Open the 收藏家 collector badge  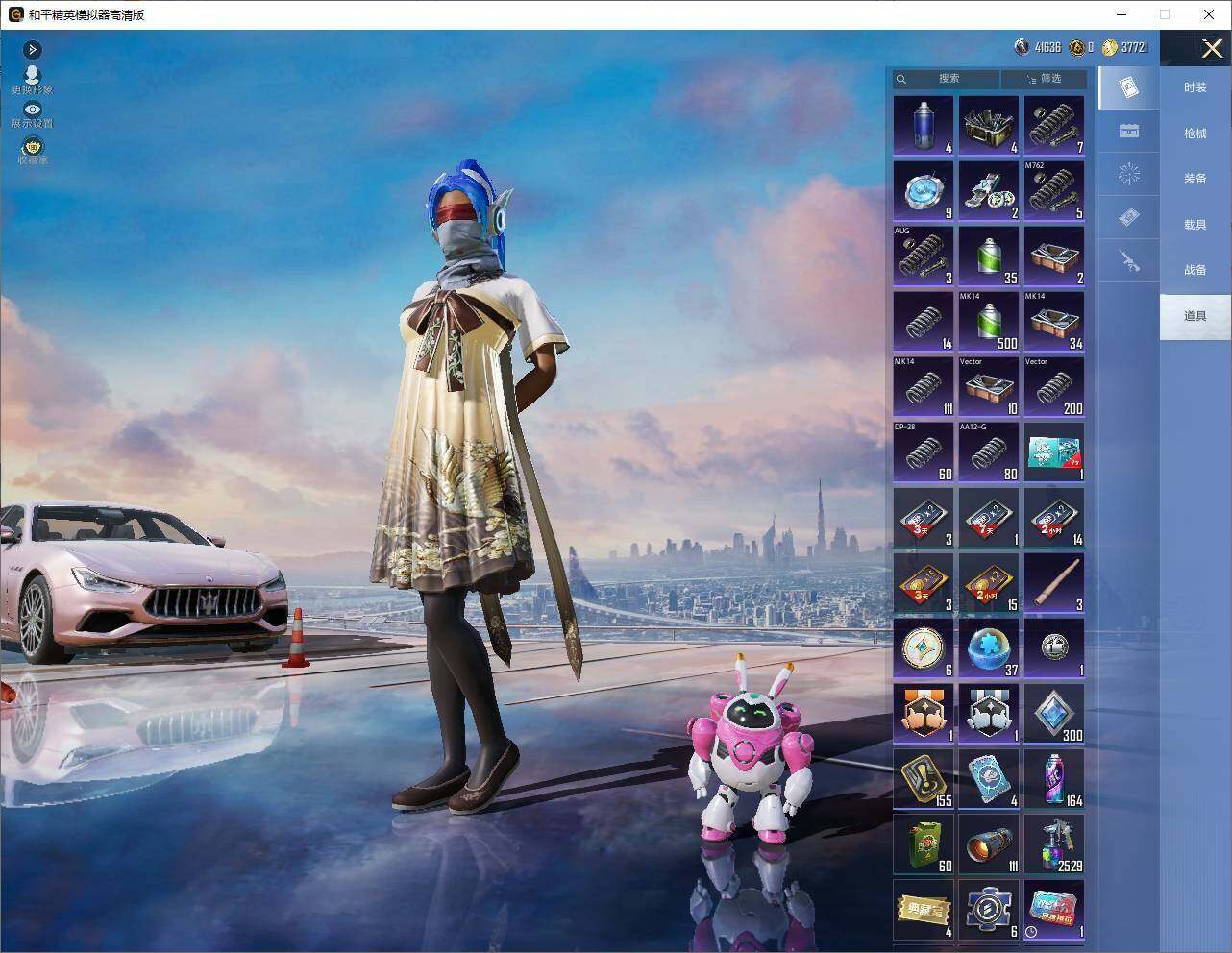(32, 151)
